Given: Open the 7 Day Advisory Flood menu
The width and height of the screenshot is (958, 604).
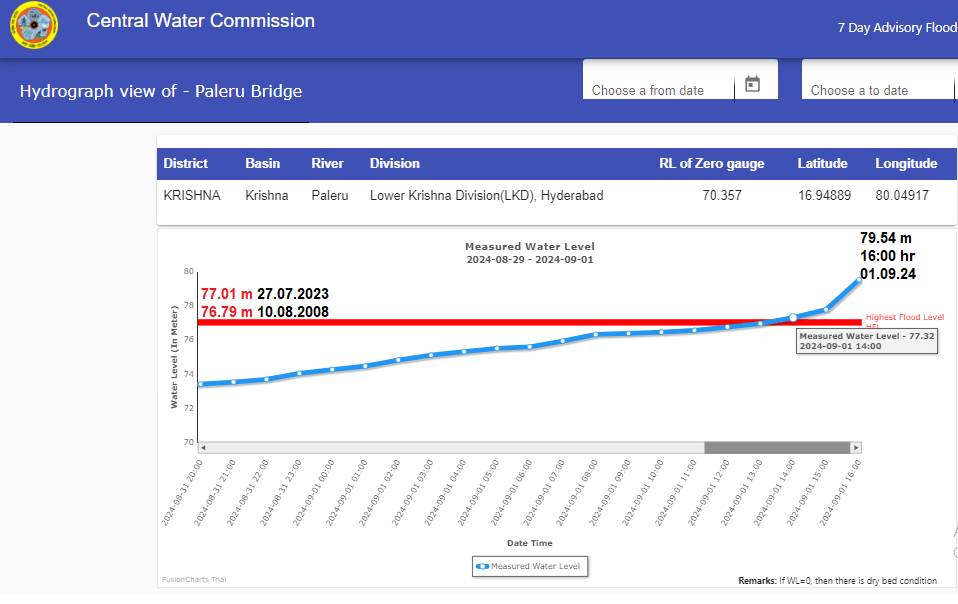Looking at the screenshot, I should click(896, 28).
